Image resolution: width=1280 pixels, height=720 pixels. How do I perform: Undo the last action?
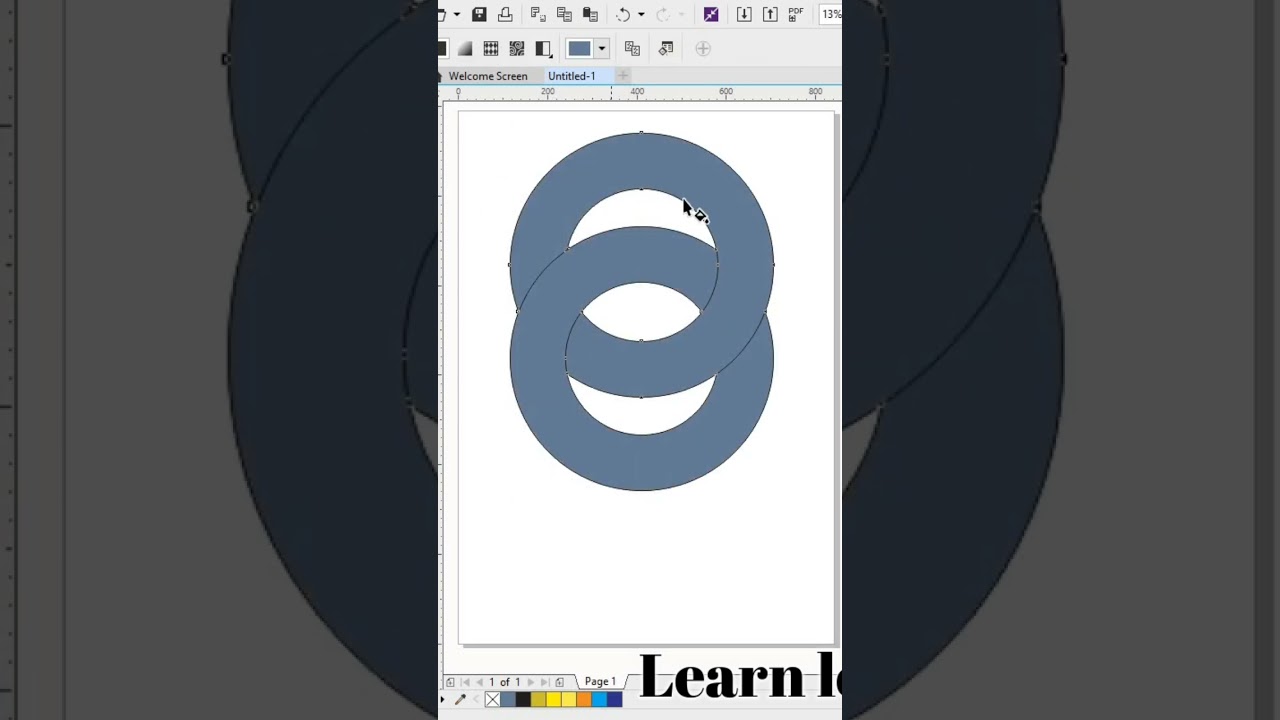click(623, 14)
